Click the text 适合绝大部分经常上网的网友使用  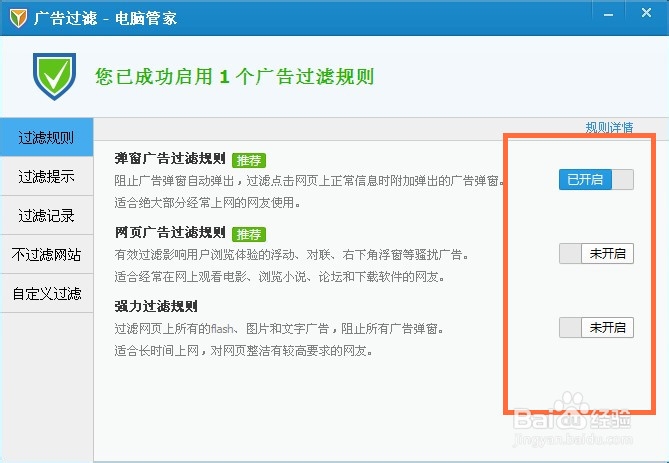click(207, 203)
